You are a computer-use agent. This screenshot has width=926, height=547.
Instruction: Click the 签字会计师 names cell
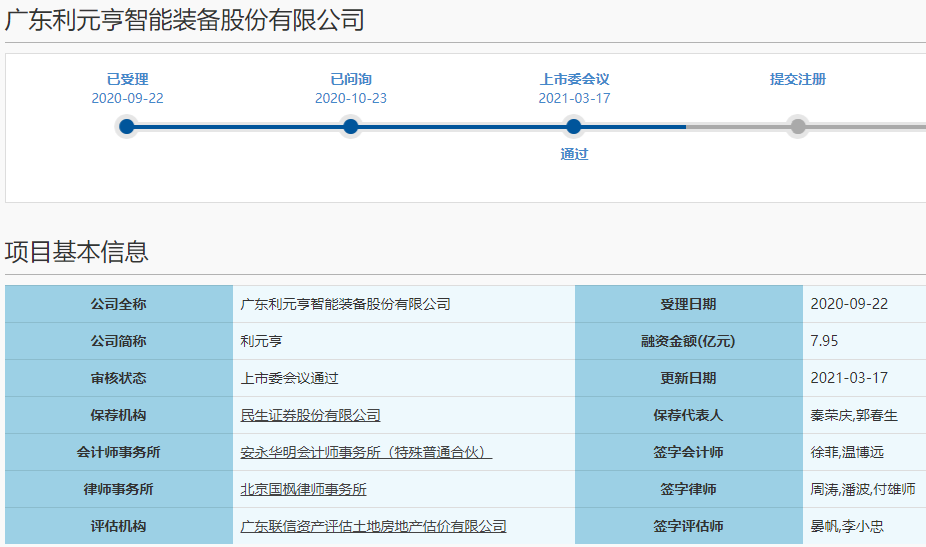[x=846, y=452]
